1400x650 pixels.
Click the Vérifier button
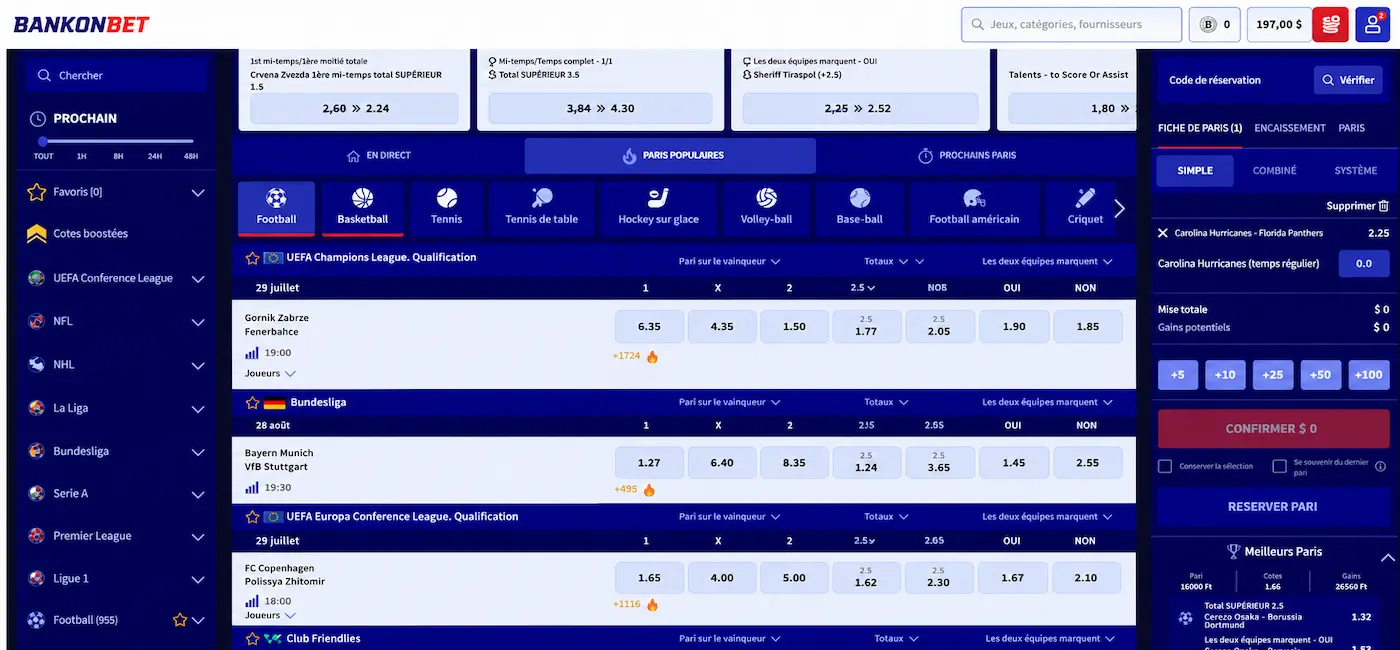(1348, 80)
